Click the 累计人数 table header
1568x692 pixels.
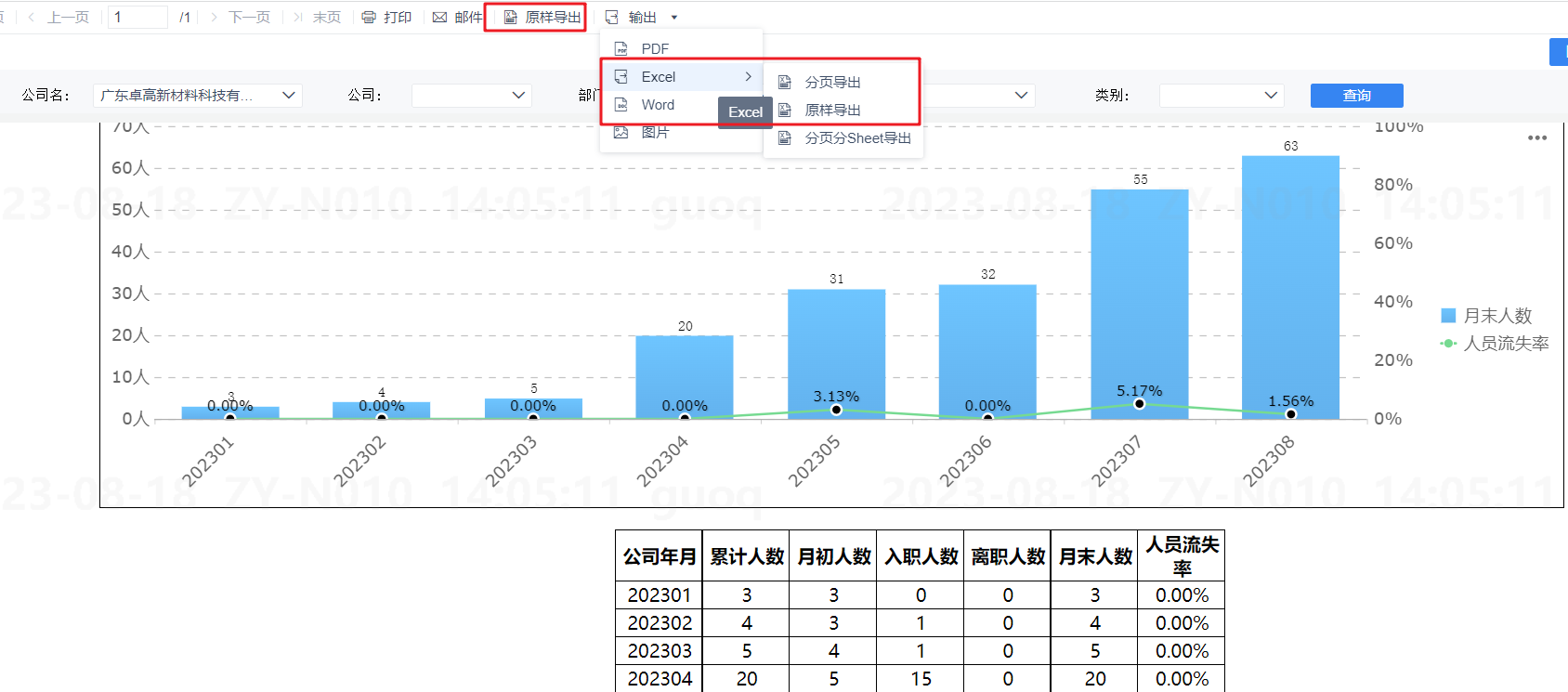click(x=747, y=556)
